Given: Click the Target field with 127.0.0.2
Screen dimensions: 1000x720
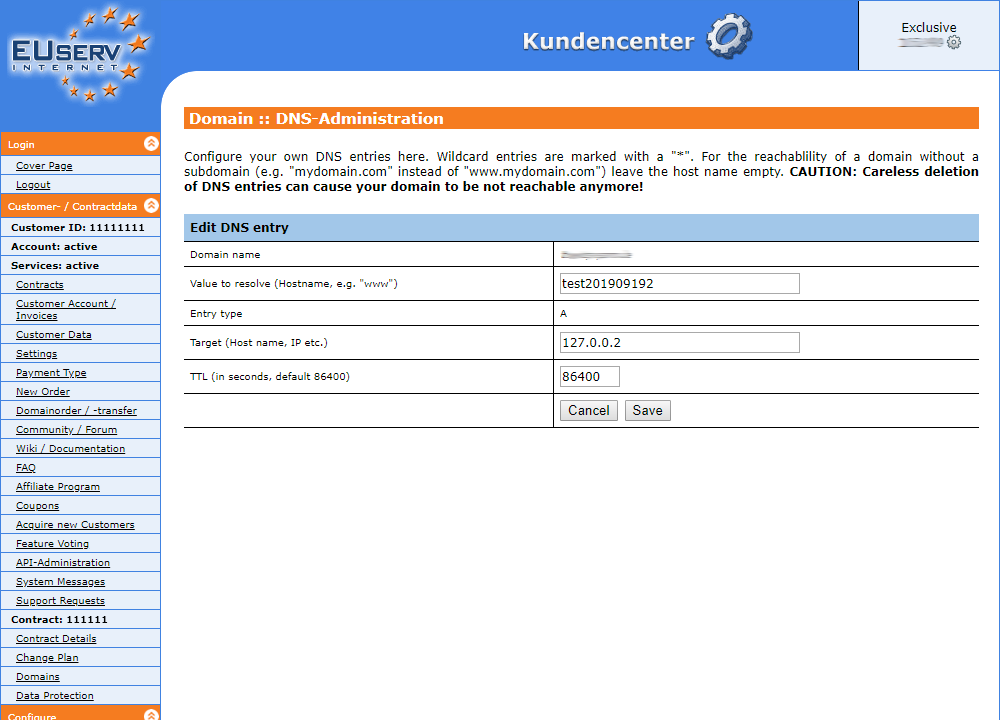Looking at the screenshot, I should [680, 342].
